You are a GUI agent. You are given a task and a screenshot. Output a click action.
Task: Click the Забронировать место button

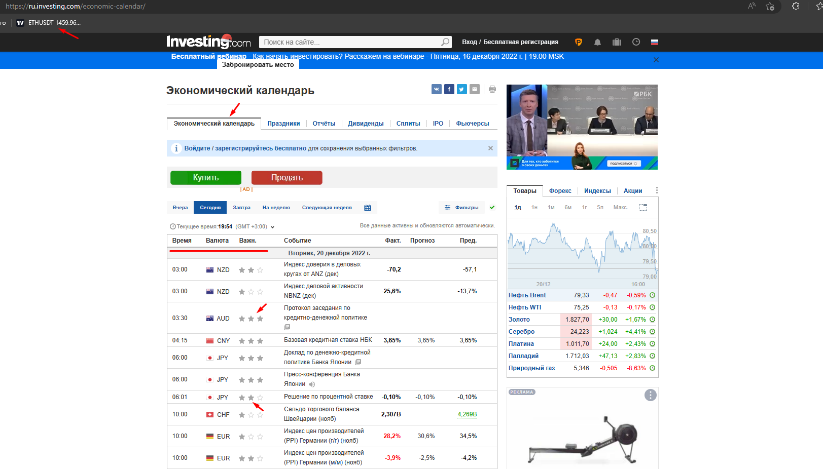[258, 65]
